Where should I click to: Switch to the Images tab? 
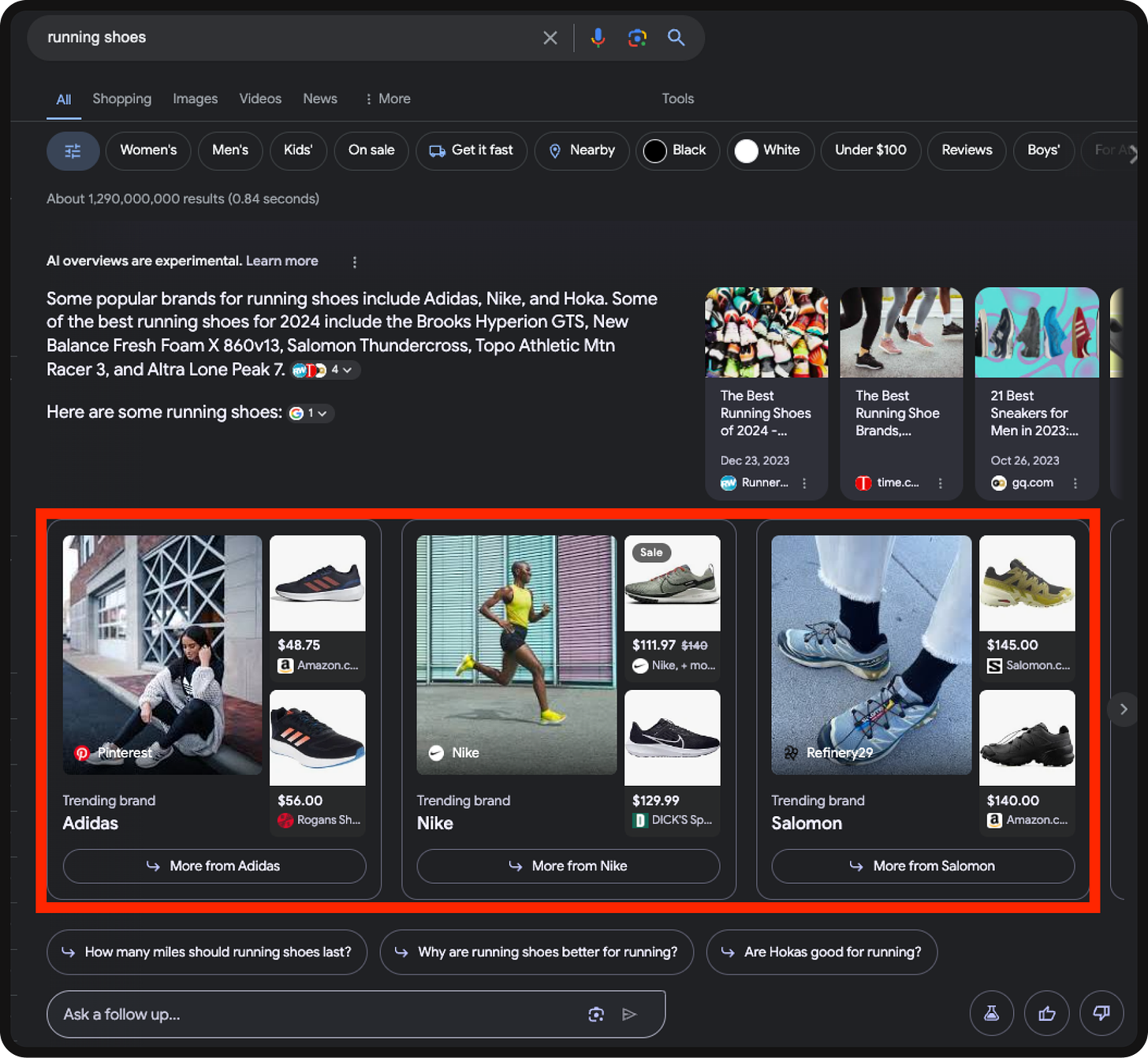pyautogui.click(x=196, y=99)
